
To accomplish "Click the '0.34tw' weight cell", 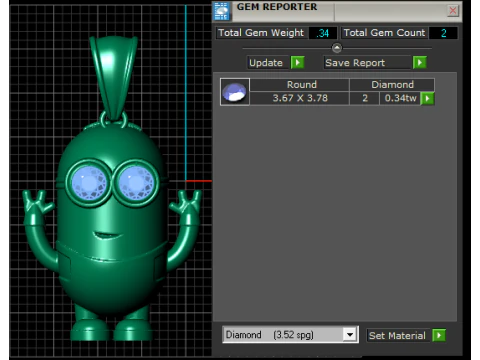I will coord(400,98).
